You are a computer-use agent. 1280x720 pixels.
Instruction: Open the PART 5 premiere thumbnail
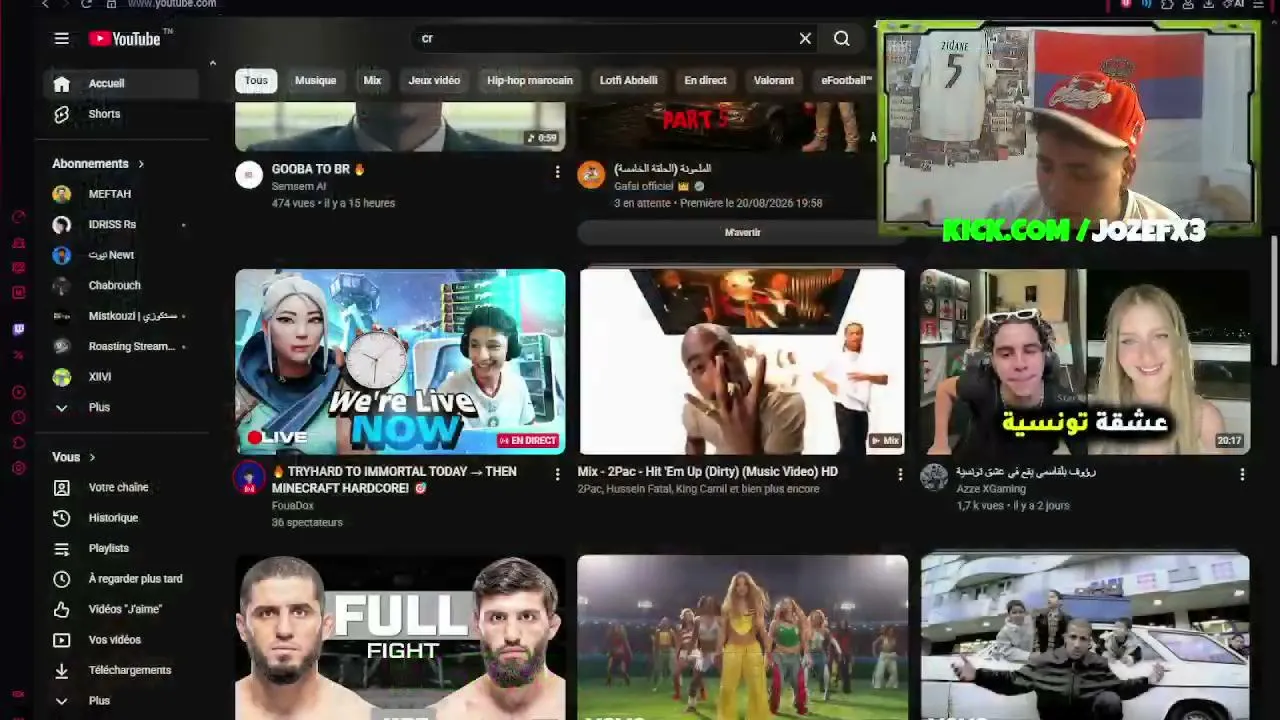coord(725,126)
